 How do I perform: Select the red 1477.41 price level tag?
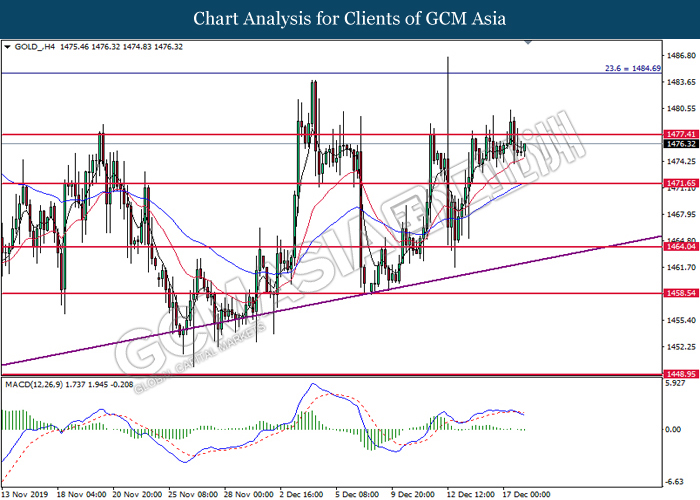point(678,133)
